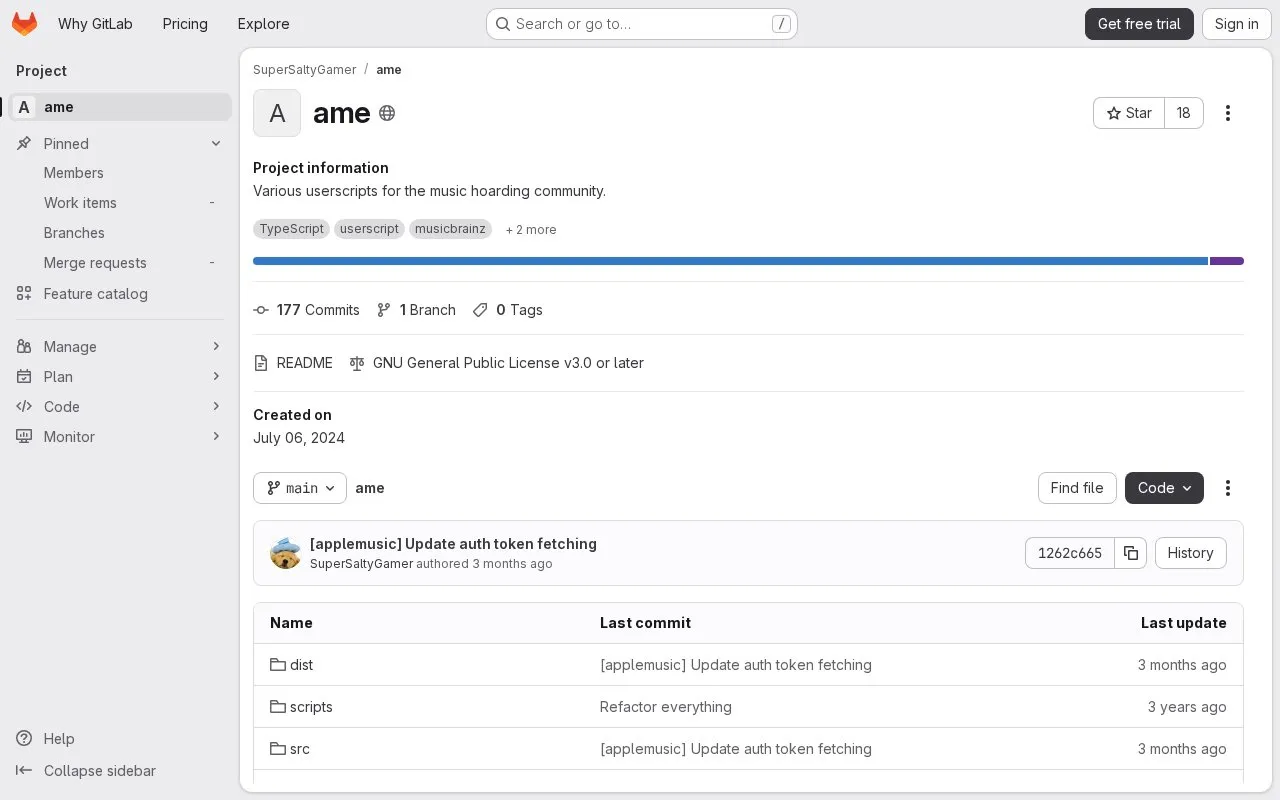Expand the Manage sidebar menu
This screenshot has width=1280, height=800.
click(120, 347)
